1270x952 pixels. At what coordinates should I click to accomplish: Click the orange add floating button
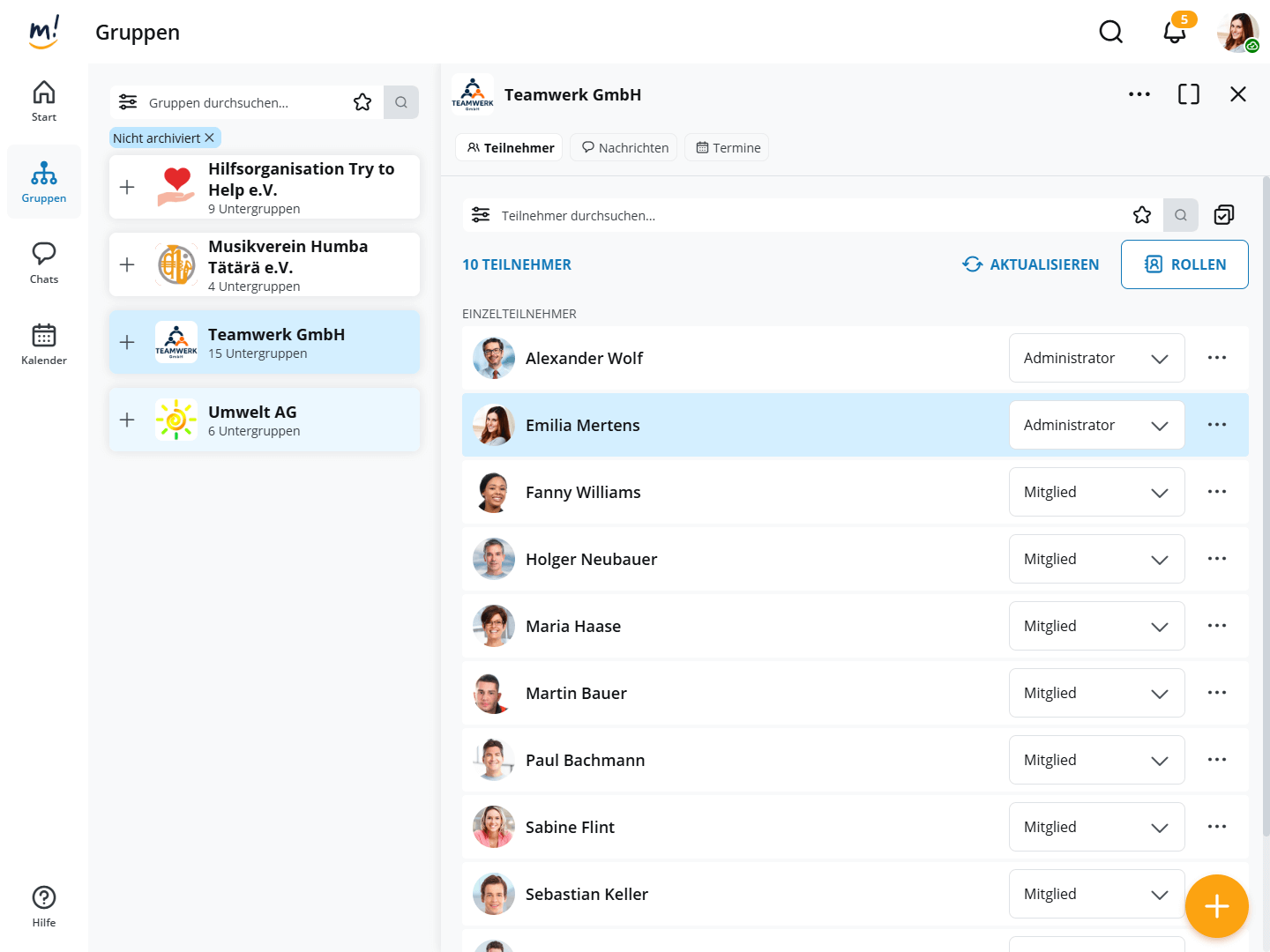(x=1216, y=906)
